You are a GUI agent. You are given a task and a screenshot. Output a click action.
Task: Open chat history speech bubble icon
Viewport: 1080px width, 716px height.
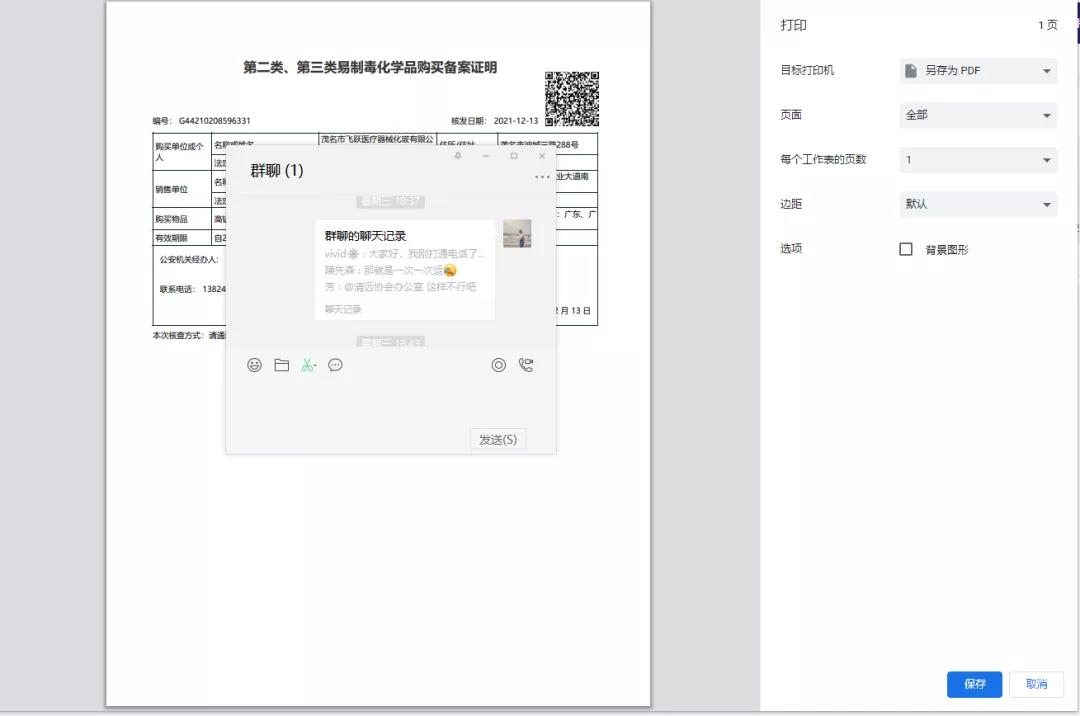coord(336,365)
